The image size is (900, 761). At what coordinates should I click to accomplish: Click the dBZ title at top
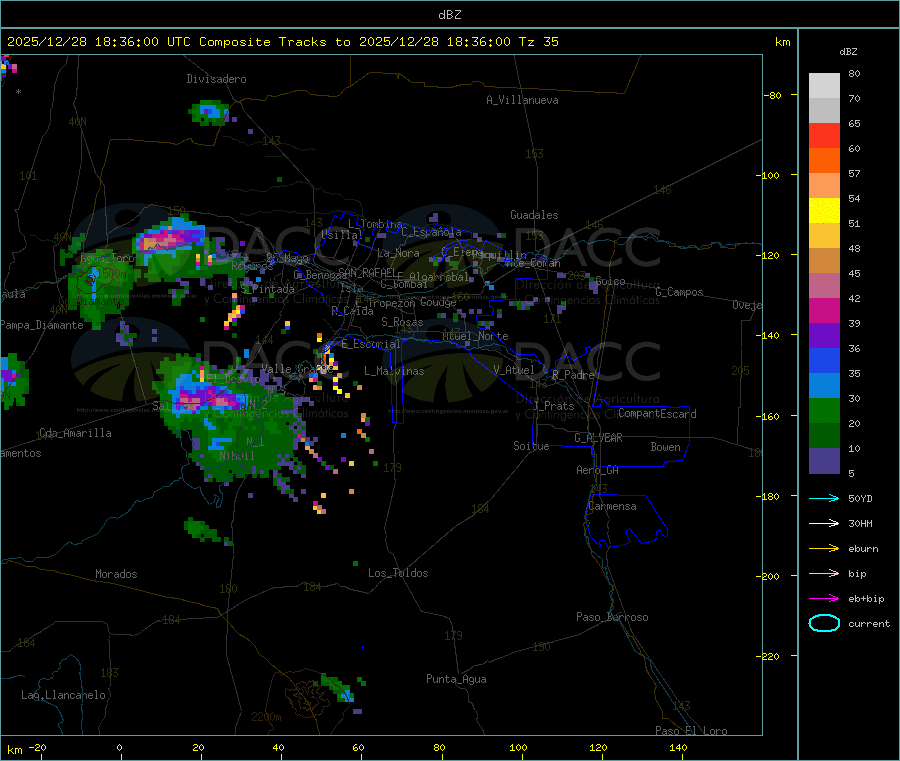point(449,15)
